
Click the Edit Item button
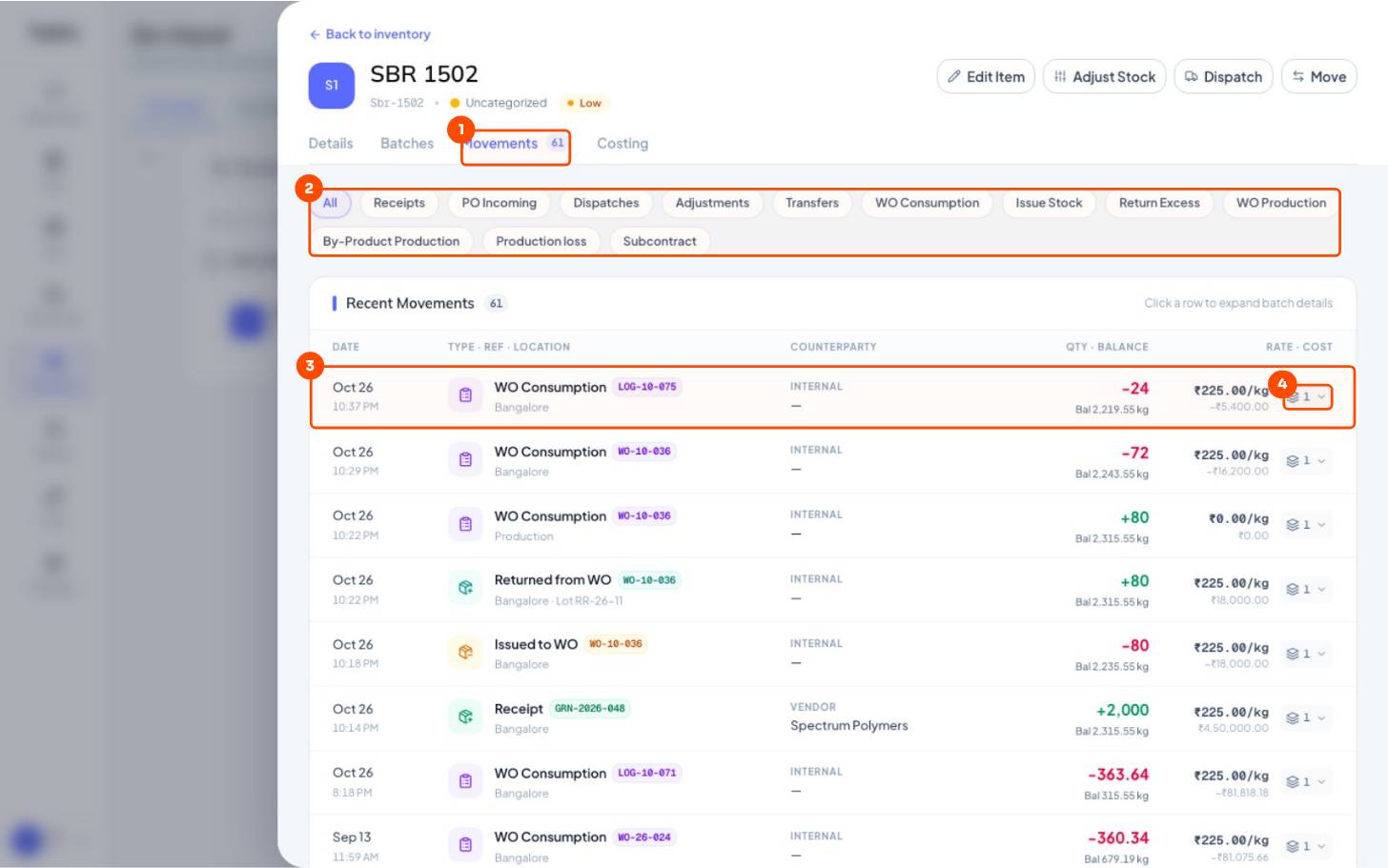(x=986, y=76)
